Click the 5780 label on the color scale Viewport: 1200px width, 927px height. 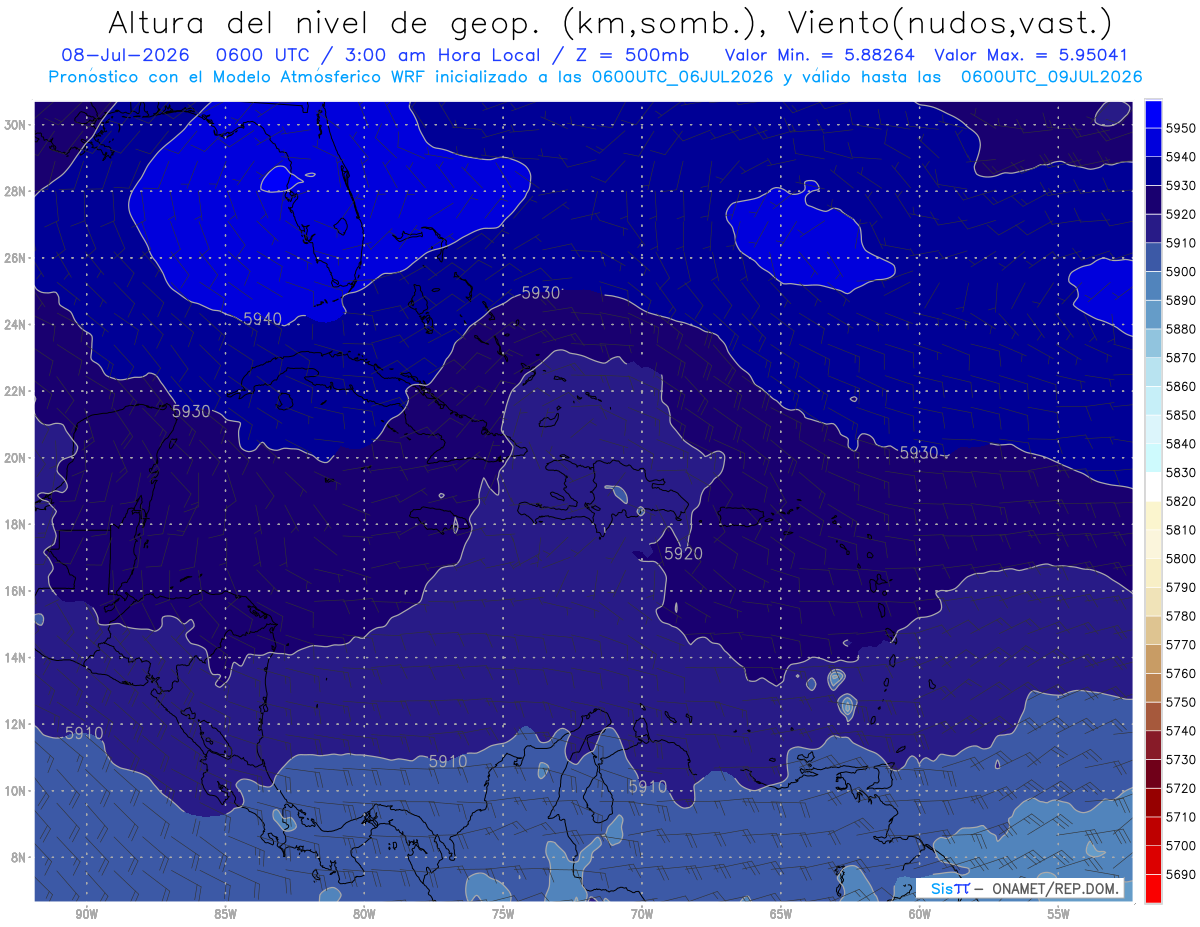click(1180, 616)
